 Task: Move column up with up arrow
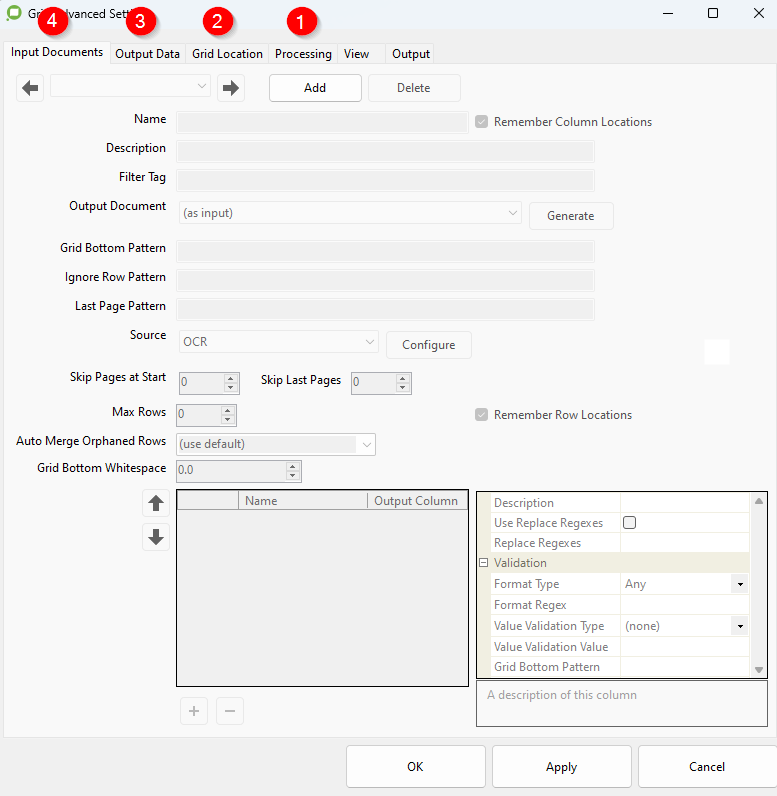pos(156,503)
